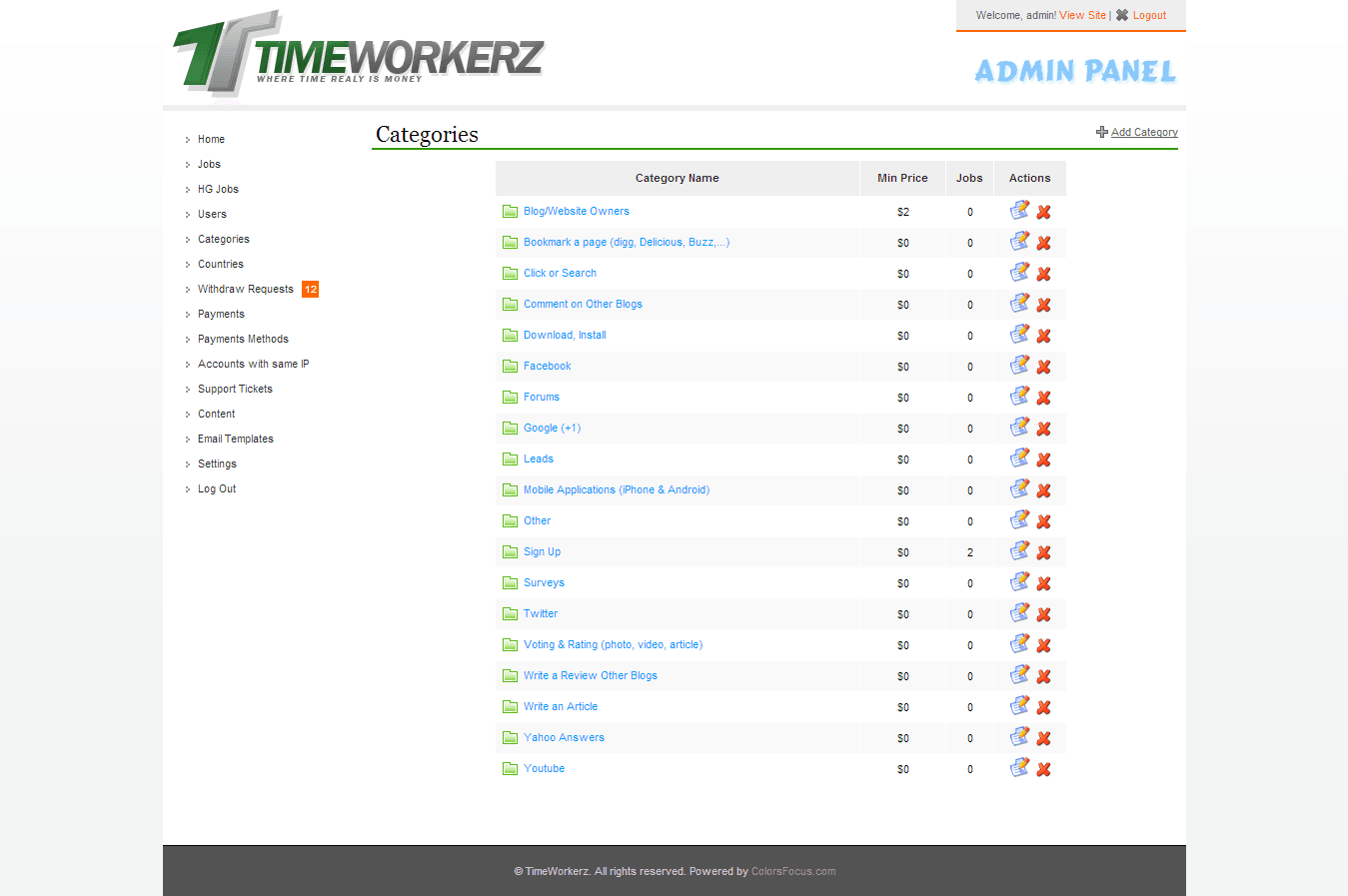Open the Twitter category link
Image resolution: width=1348 pixels, height=896 pixels.
tap(541, 614)
